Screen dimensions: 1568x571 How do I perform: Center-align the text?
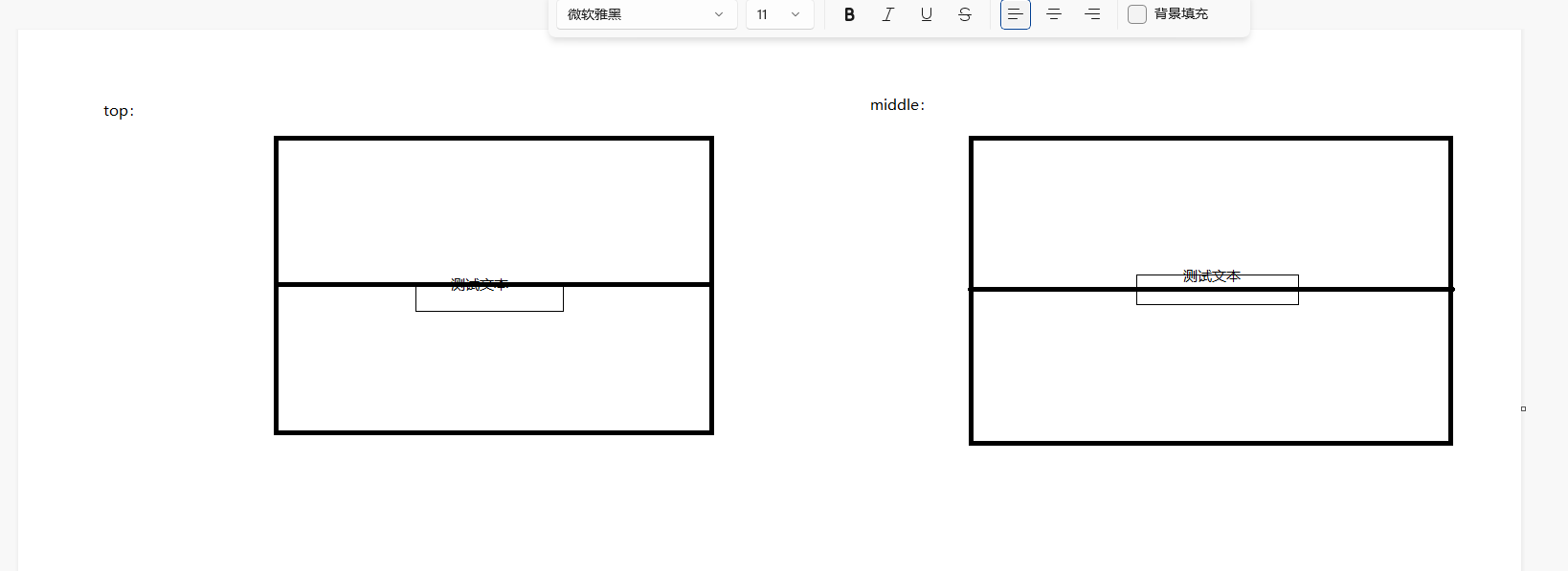pyautogui.click(x=1054, y=14)
